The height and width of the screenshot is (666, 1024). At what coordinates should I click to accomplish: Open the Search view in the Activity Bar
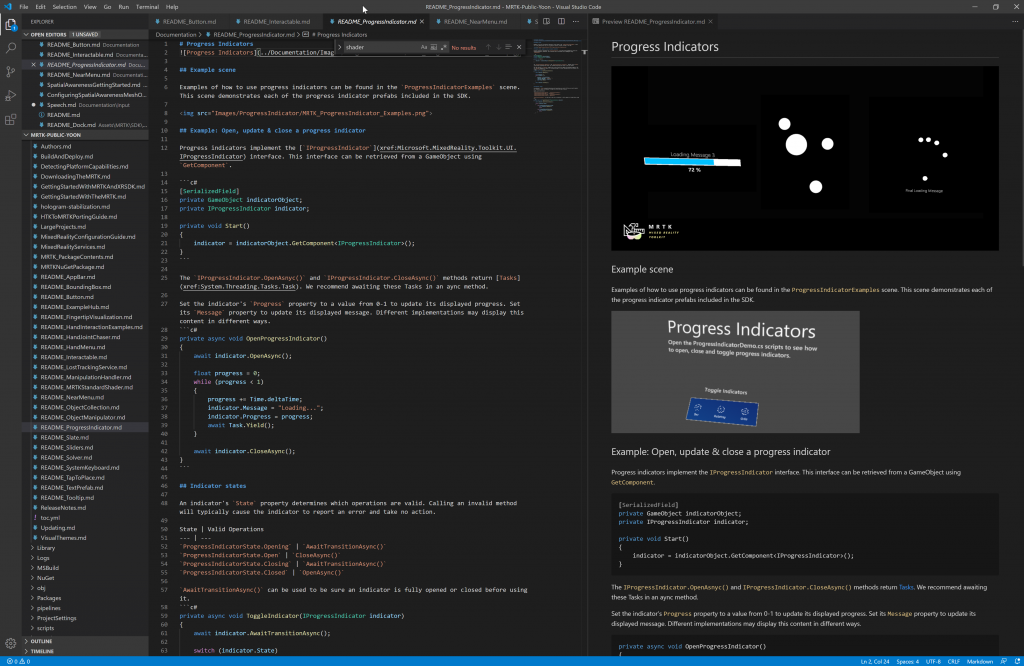pyautogui.click(x=11, y=46)
